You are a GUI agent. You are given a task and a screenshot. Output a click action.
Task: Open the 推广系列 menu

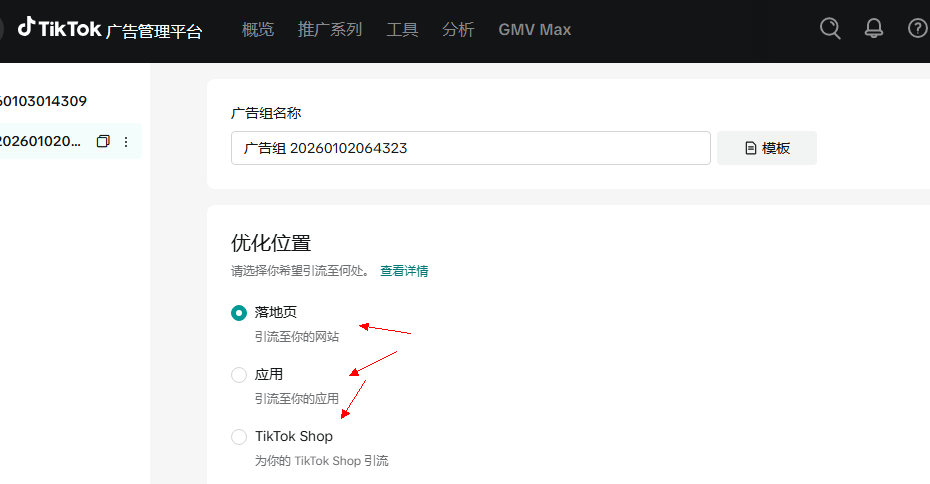[330, 30]
